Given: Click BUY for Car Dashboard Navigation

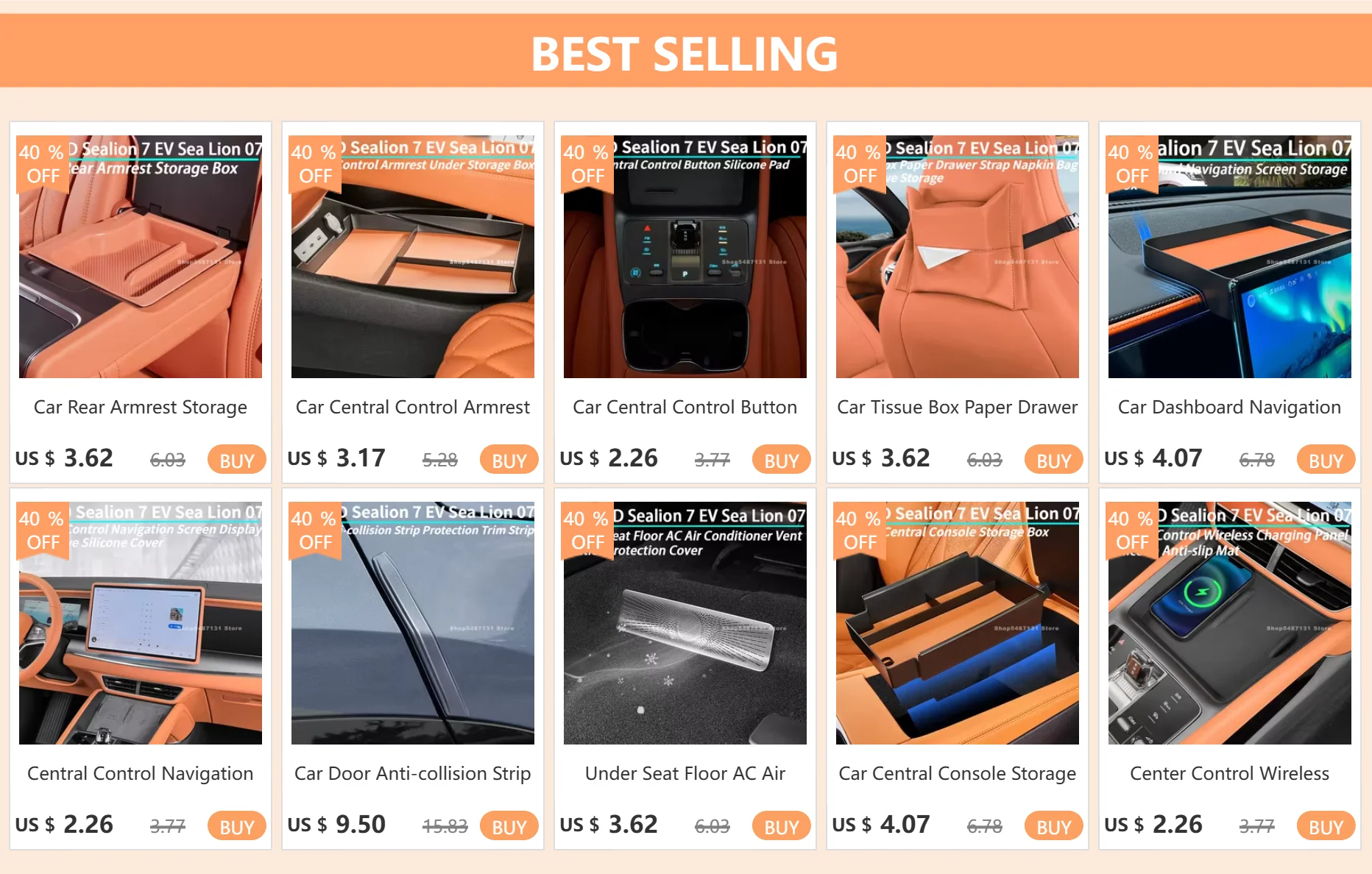Looking at the screenshot, I should [1326, 460].
